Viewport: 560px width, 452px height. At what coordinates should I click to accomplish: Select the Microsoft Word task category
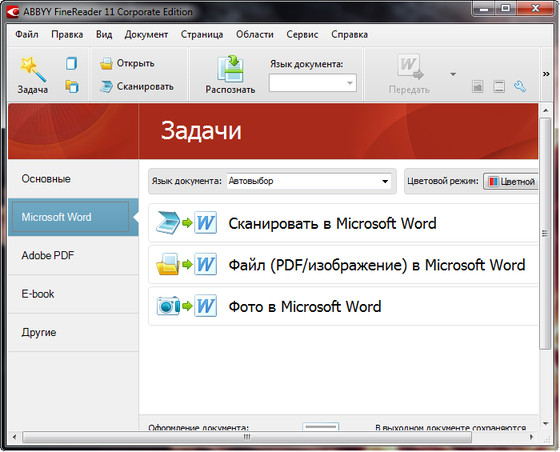[73, 217]
